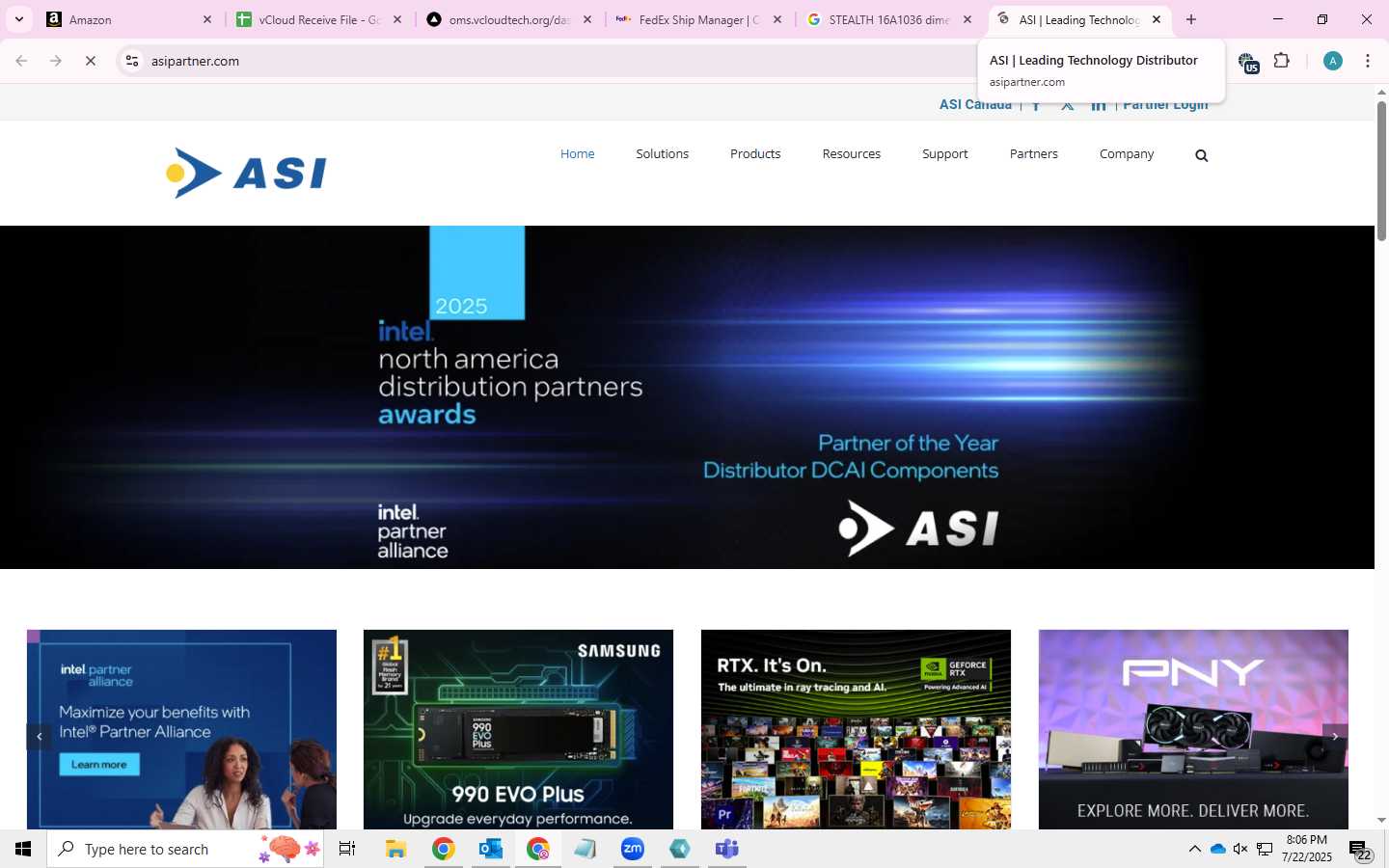Image resolution: width=1389 pixels, height=868 pixels.
Task: Click the OneDrive cloud tray icon
Action: (1217, 849)
